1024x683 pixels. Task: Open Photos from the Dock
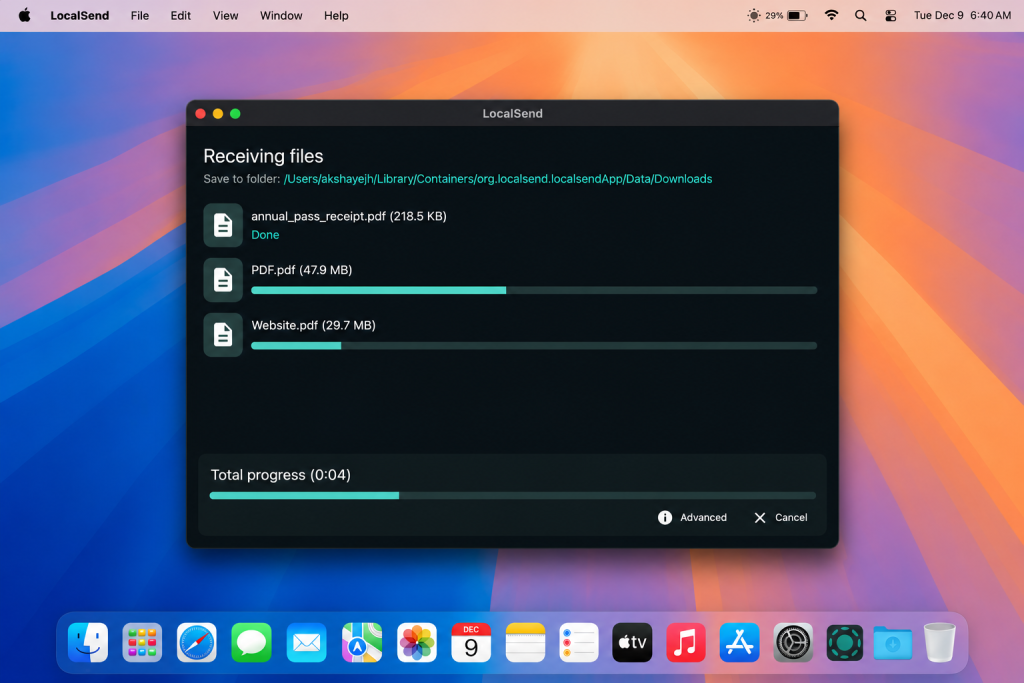click(x=417, y=643)
